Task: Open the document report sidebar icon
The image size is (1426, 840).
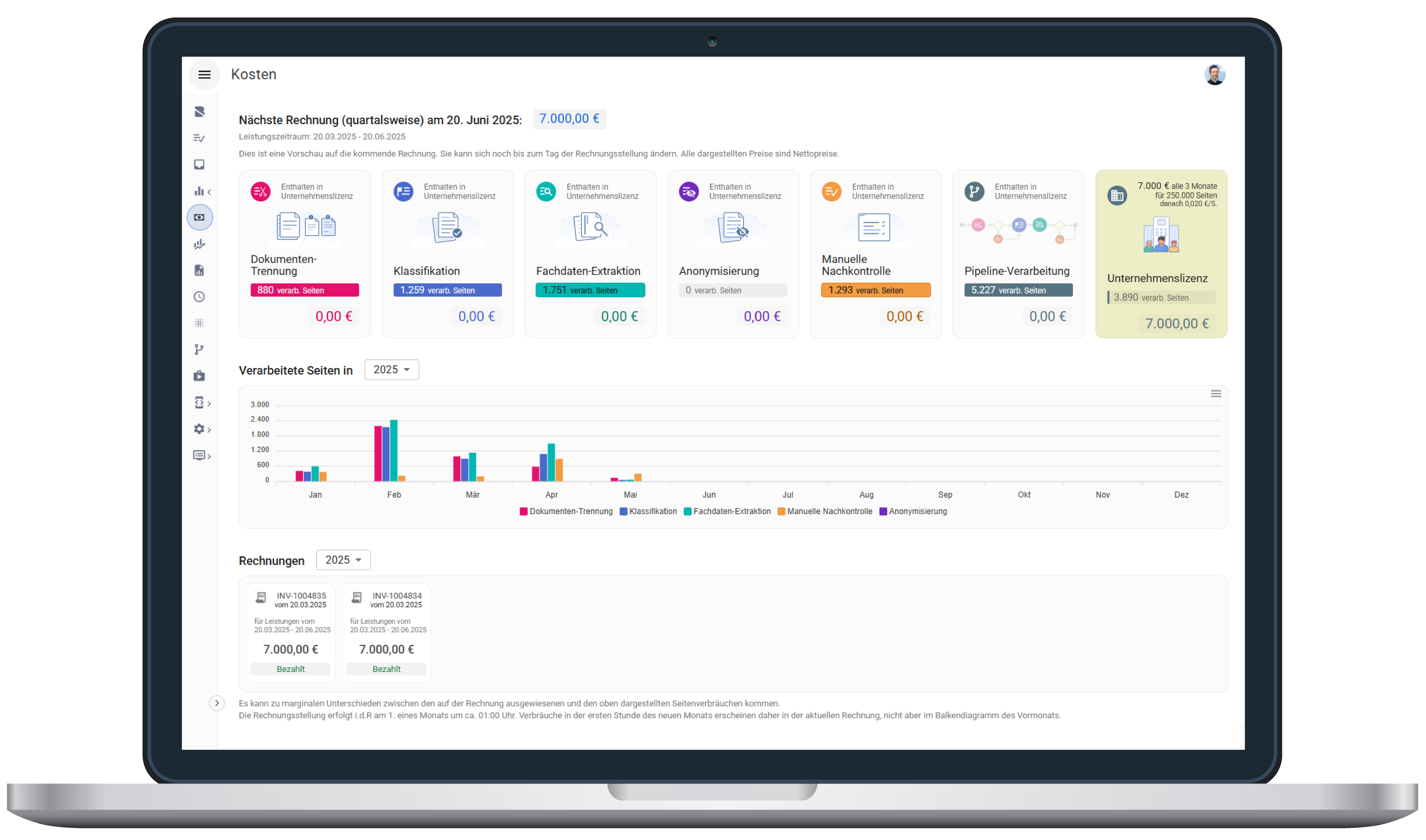Action: pyautogui.click(x=199, y=271)
